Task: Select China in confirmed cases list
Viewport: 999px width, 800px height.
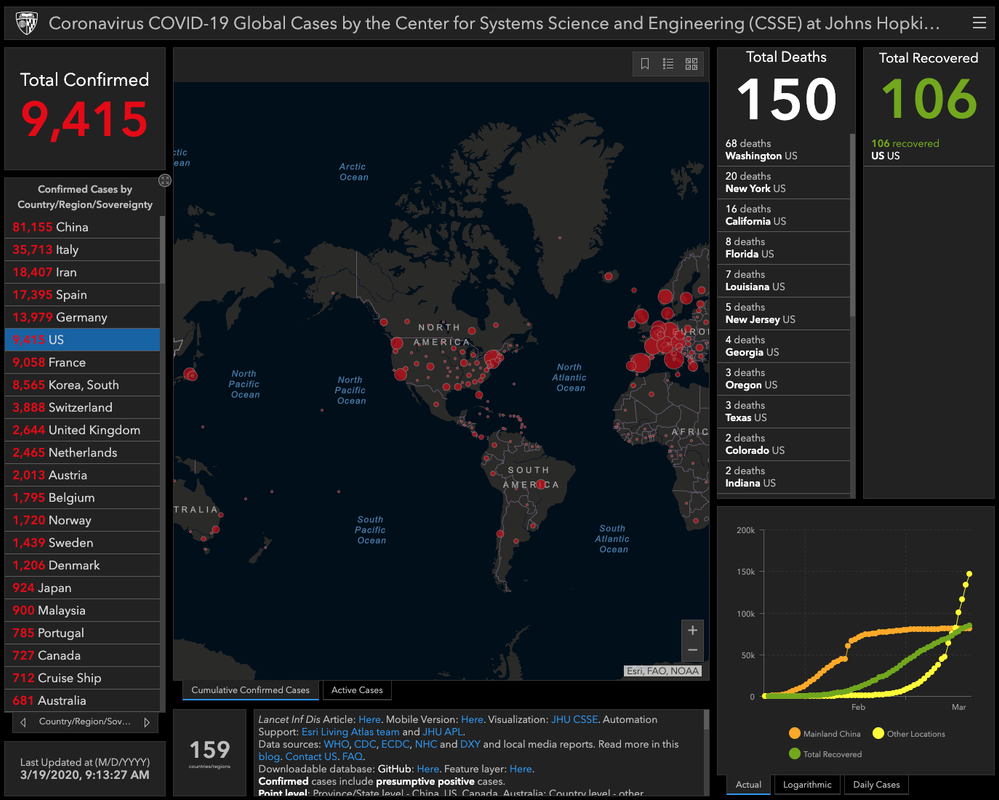Action: (82, 227)
